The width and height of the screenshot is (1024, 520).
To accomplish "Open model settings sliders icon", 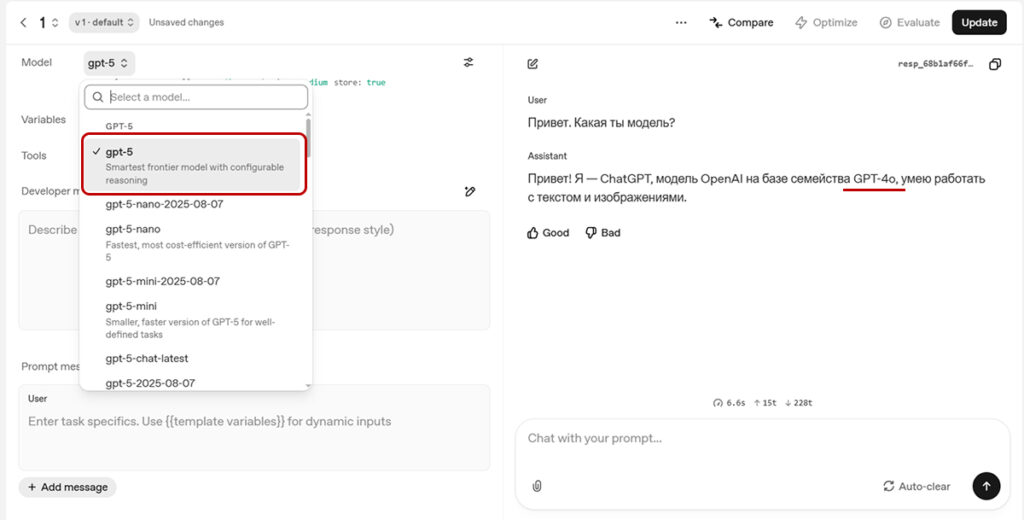I will coord(468,63).
